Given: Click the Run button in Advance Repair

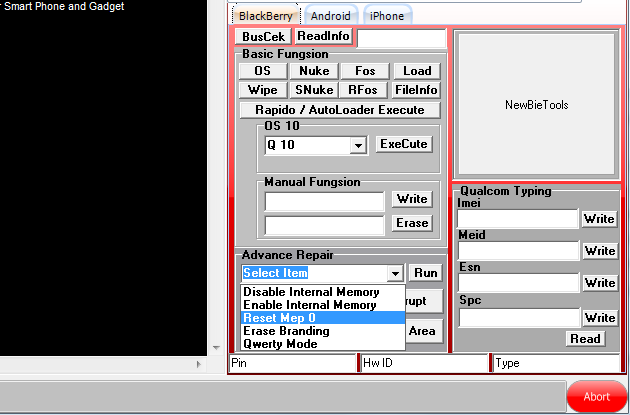Looking at the screenshot, I should (425, 273).
